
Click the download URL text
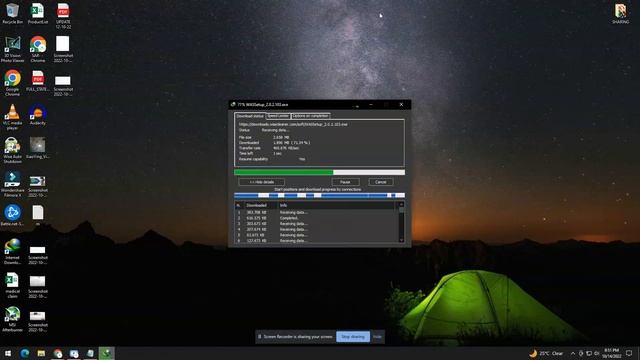tap(293, 124)
